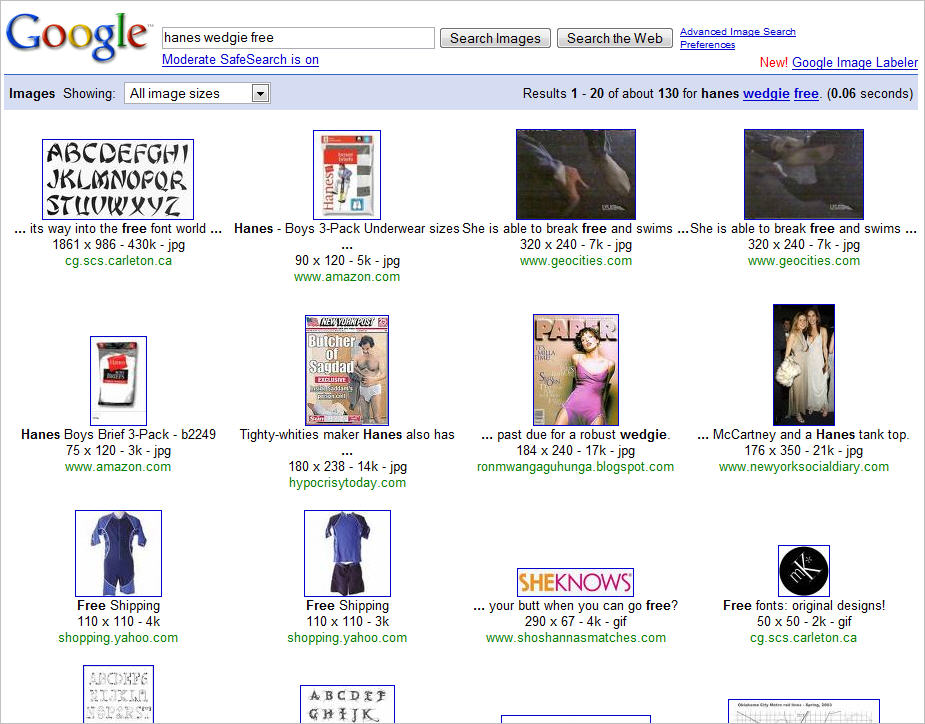Viewport: 925px width, 724px height.
Task: Click Moderate SafeSearch is on link
Action: click(x=240, y=60)
